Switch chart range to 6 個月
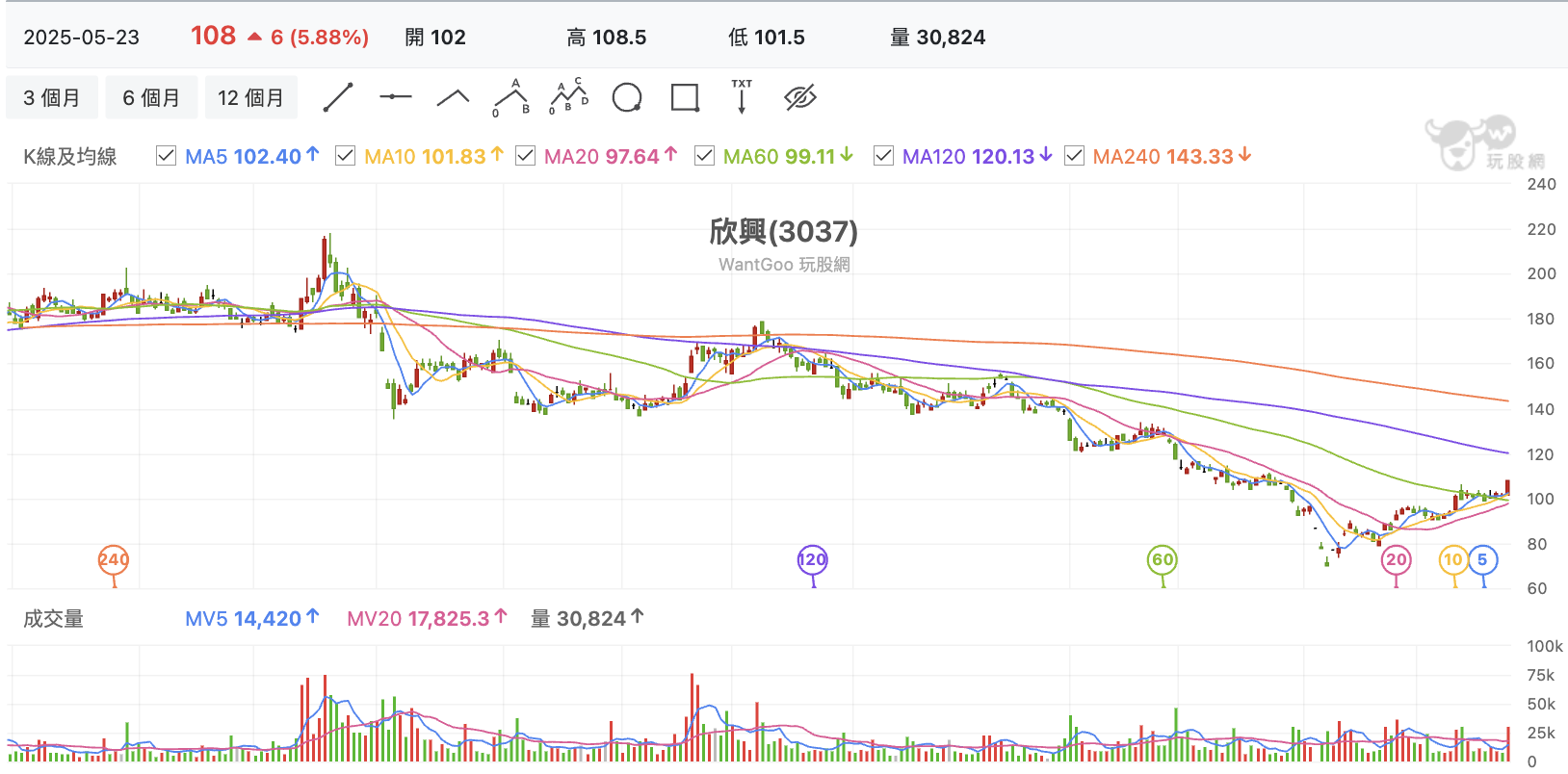This screenshot has height=774, width=1568. click(151, 97)
